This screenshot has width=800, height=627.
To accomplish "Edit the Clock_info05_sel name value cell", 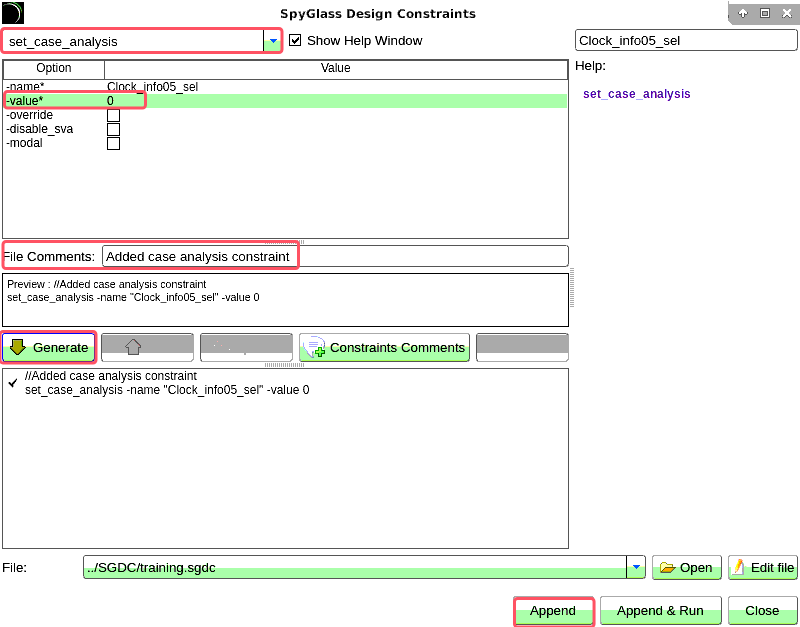I will pos(337,87).
